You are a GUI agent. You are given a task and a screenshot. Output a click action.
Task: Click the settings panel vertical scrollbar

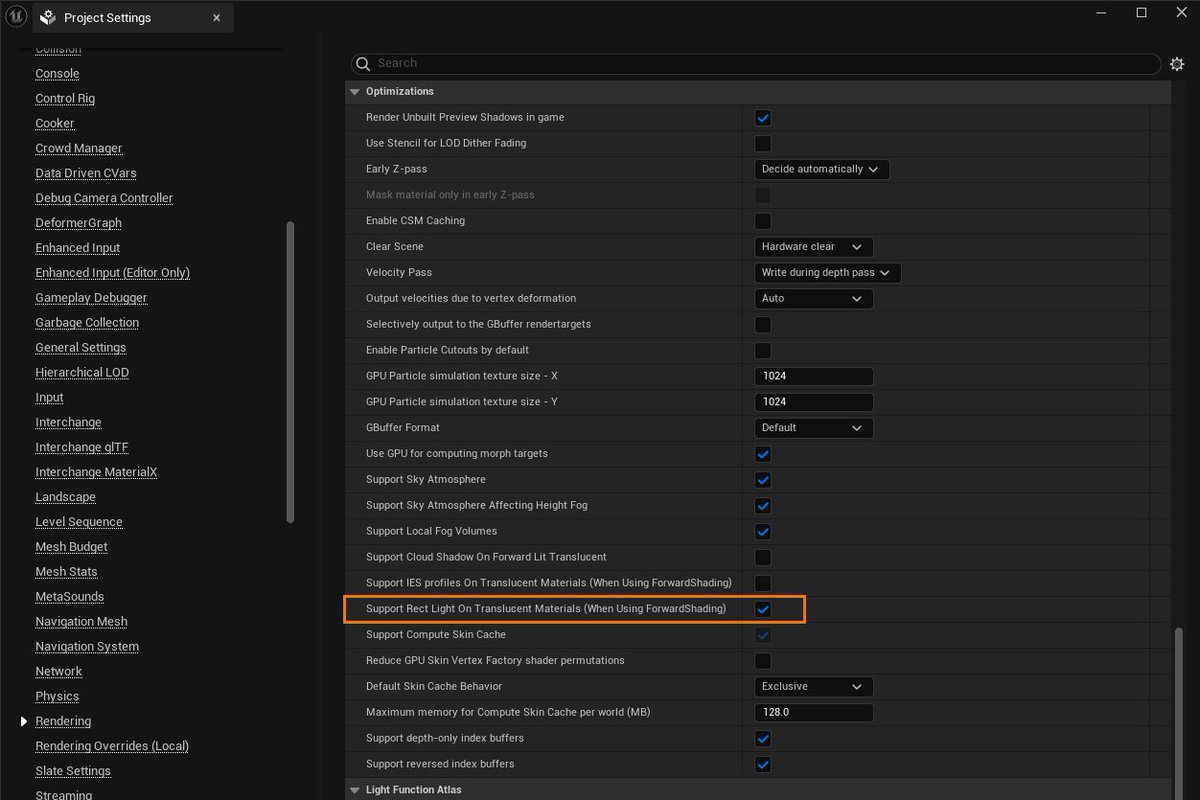(x=1179, y=712)
